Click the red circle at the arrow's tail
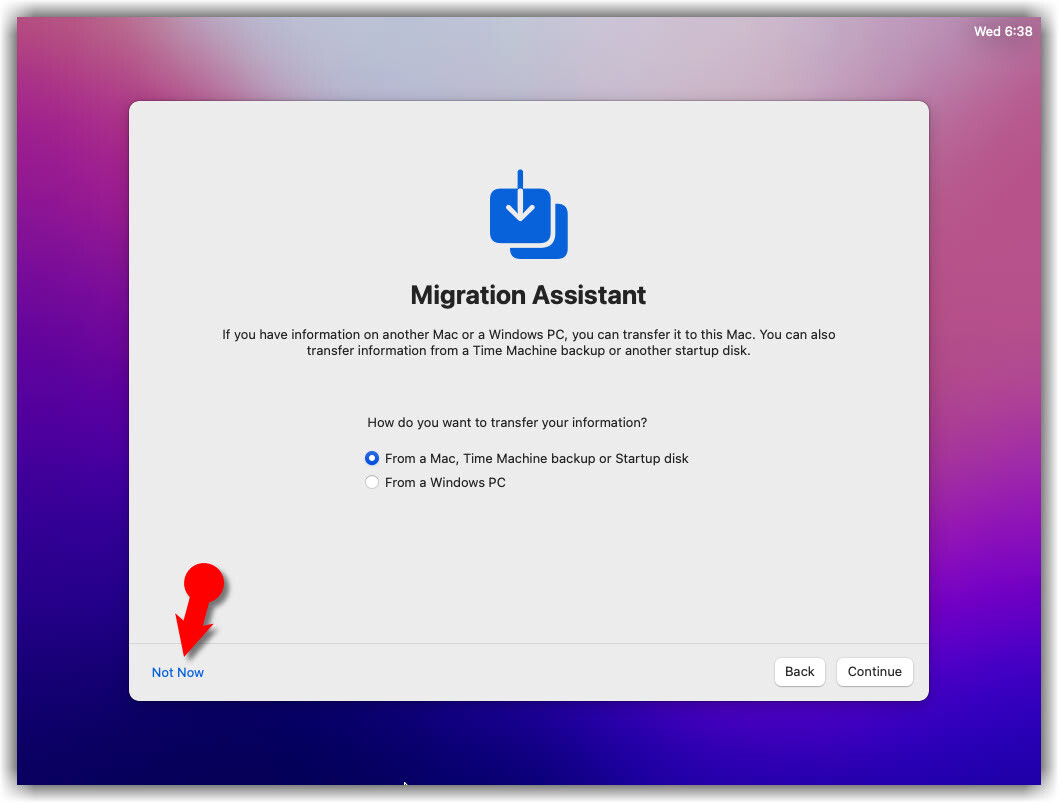The image size is (1059, 803). click(204, 583)
